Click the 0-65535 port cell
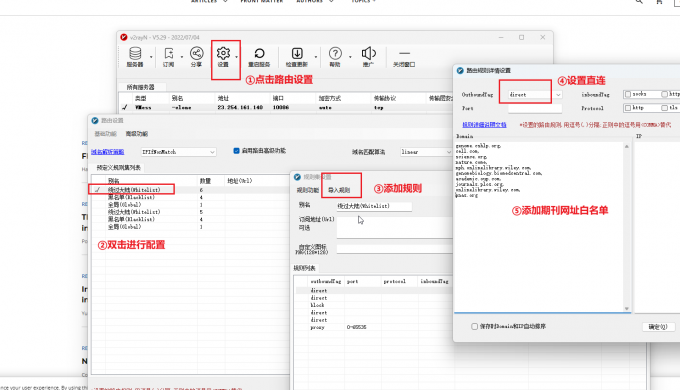 tap(356, 327)
